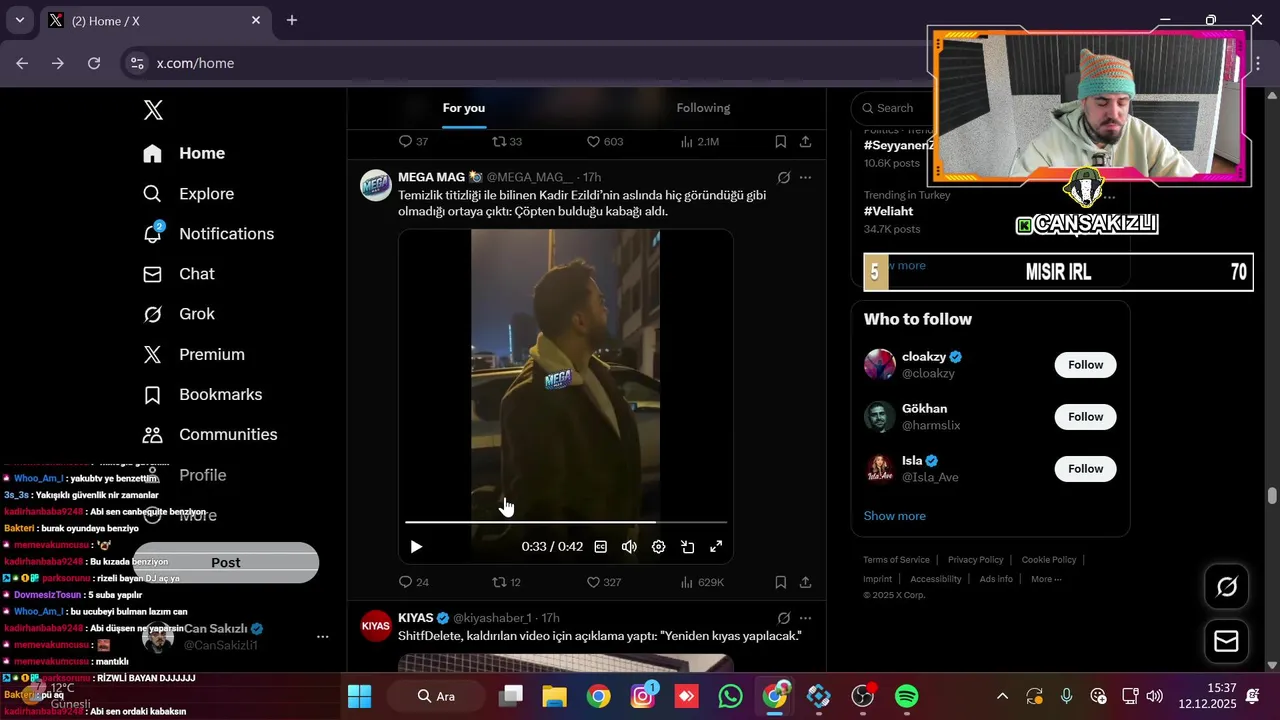Mute the video's volume
The width and height of the screenshot is (1280, 720).
[x=629, y=547]
